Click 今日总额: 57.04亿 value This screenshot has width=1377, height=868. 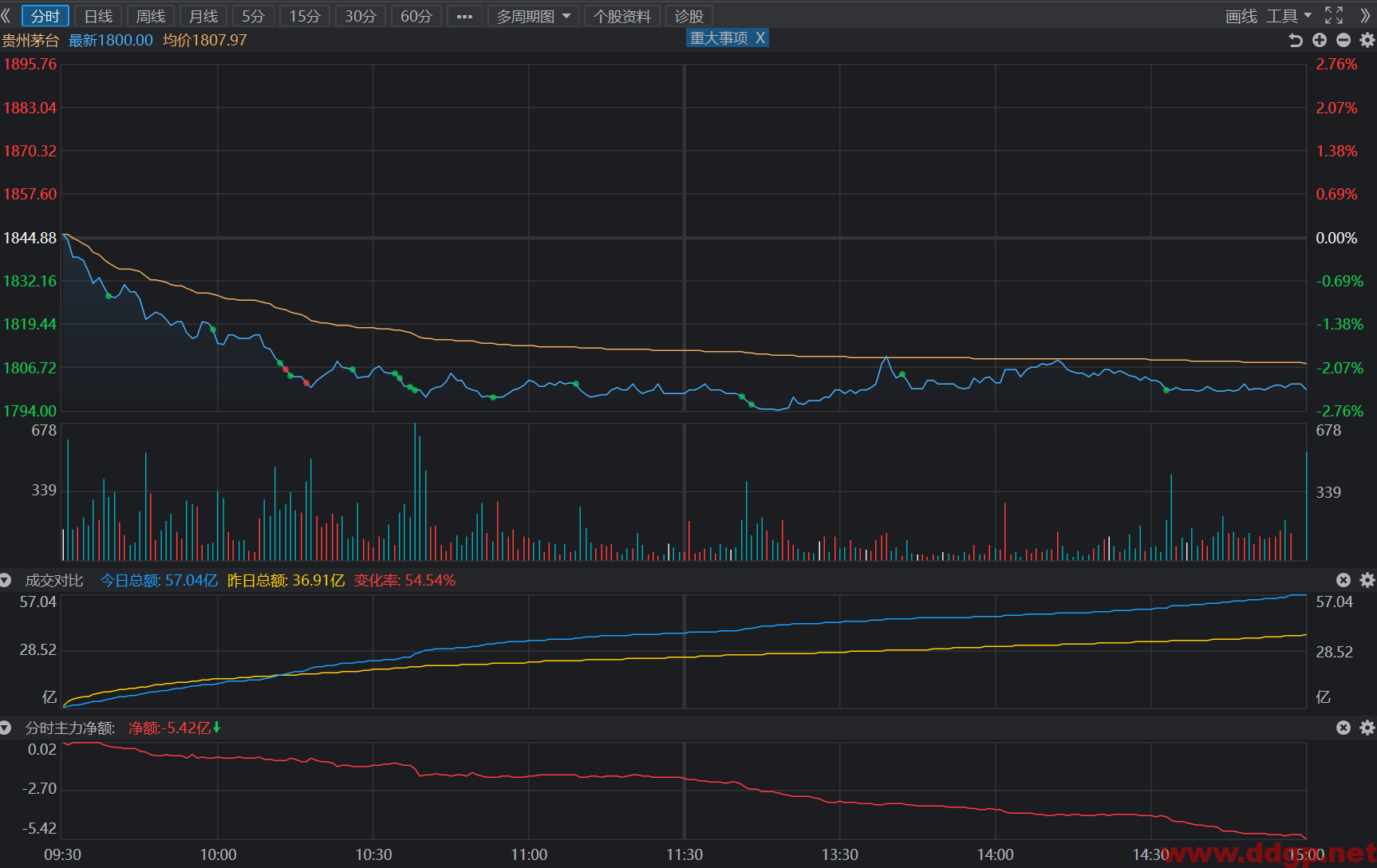[x=159, y=580]
